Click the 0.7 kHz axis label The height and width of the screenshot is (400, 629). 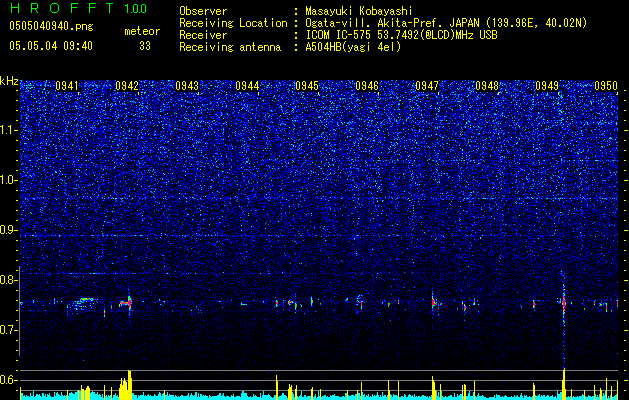point(9,330)
